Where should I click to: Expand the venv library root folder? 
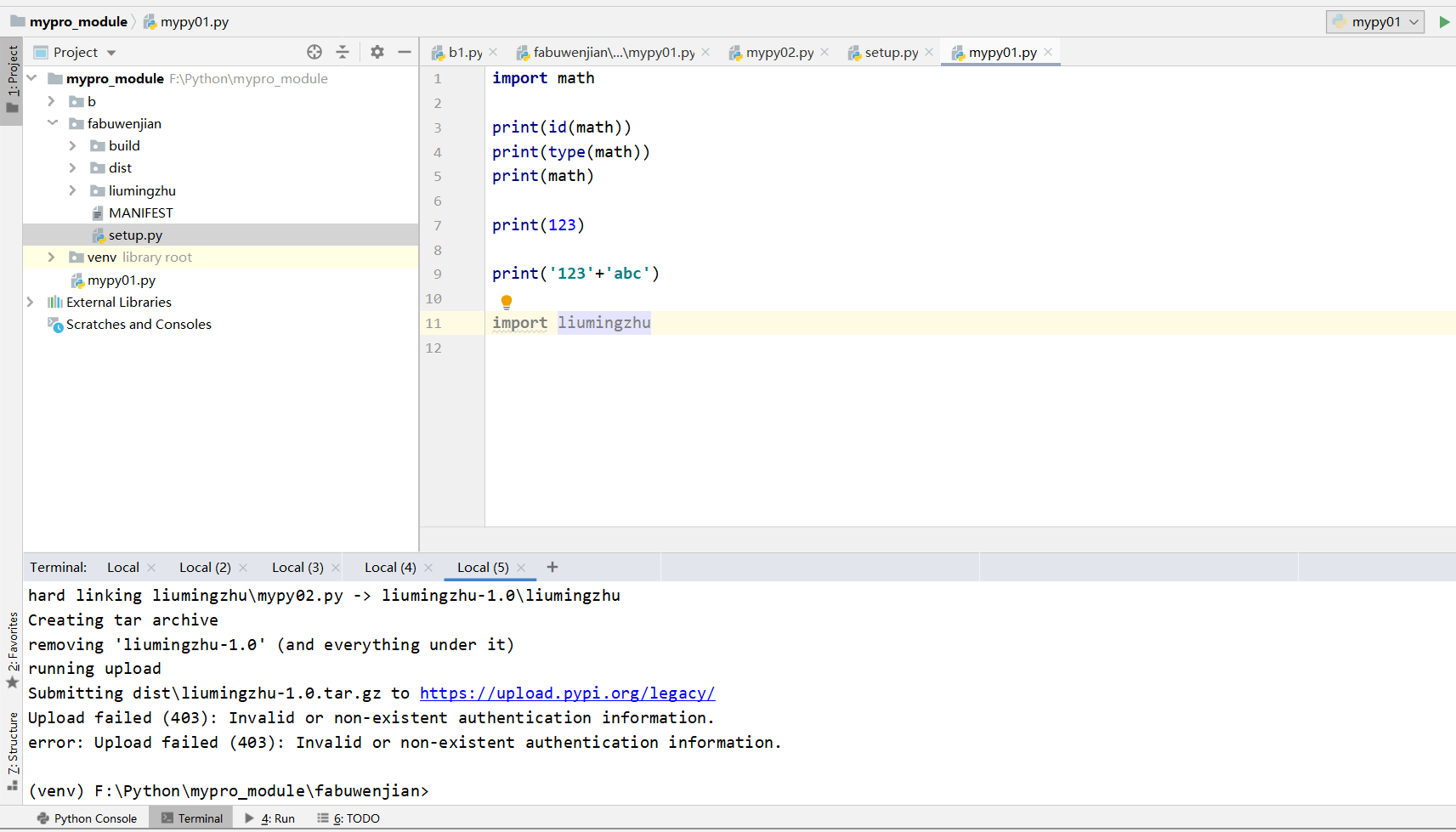pos(52,257)
